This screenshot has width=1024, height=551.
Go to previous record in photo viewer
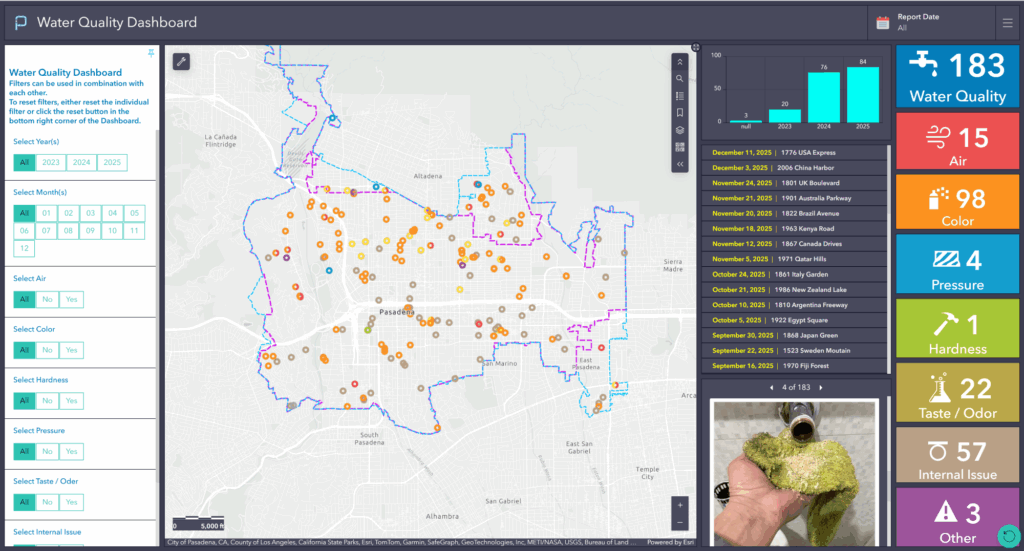point(771,388)
